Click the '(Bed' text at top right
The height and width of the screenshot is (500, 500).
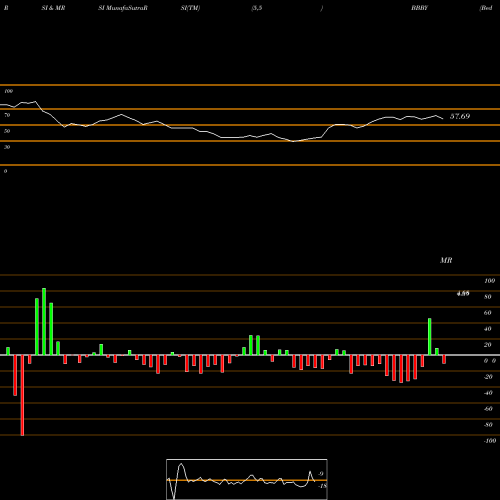point(486,8)
